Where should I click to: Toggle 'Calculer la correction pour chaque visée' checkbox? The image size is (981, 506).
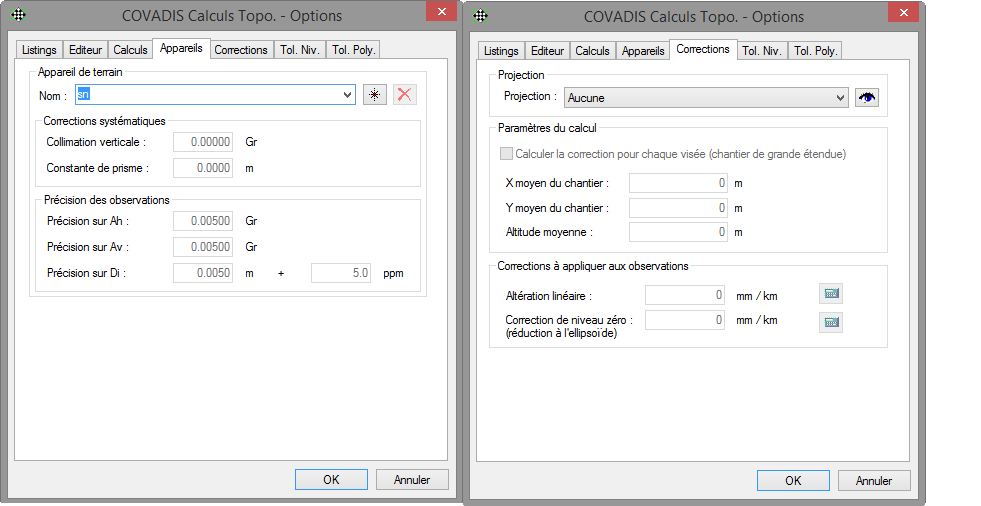(506, 154)
